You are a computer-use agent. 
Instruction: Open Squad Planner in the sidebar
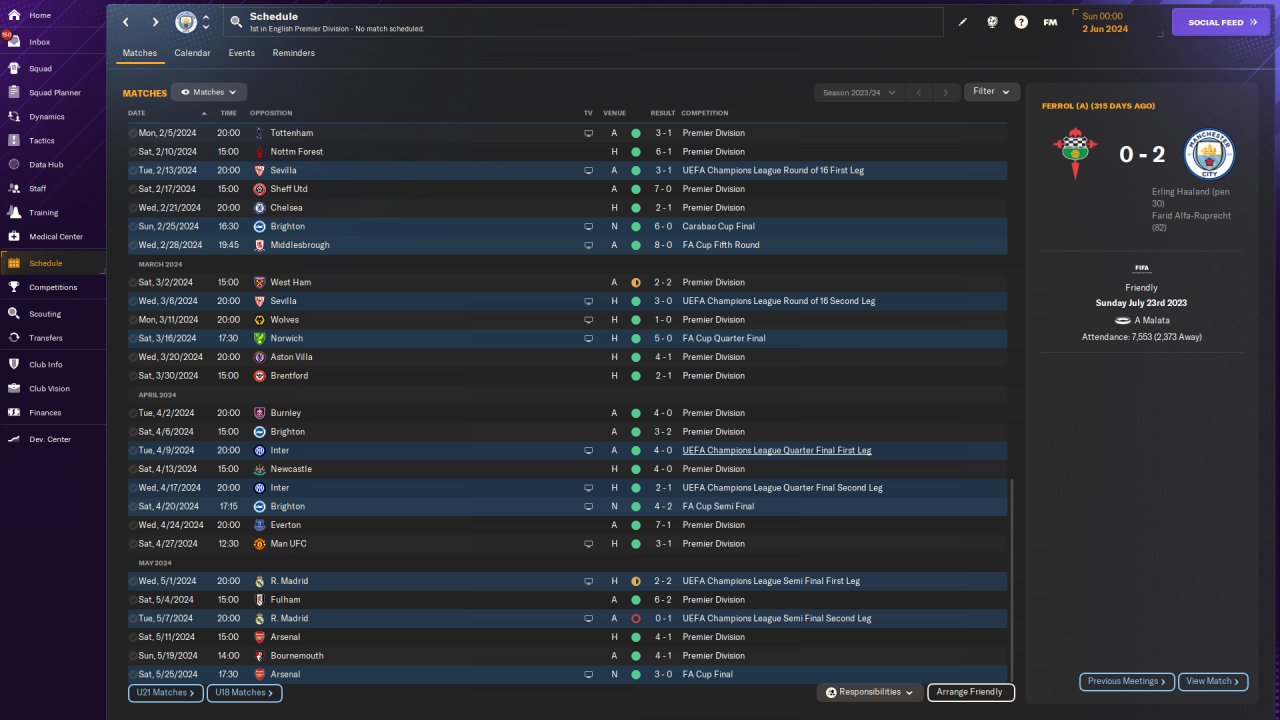(52, 93)
